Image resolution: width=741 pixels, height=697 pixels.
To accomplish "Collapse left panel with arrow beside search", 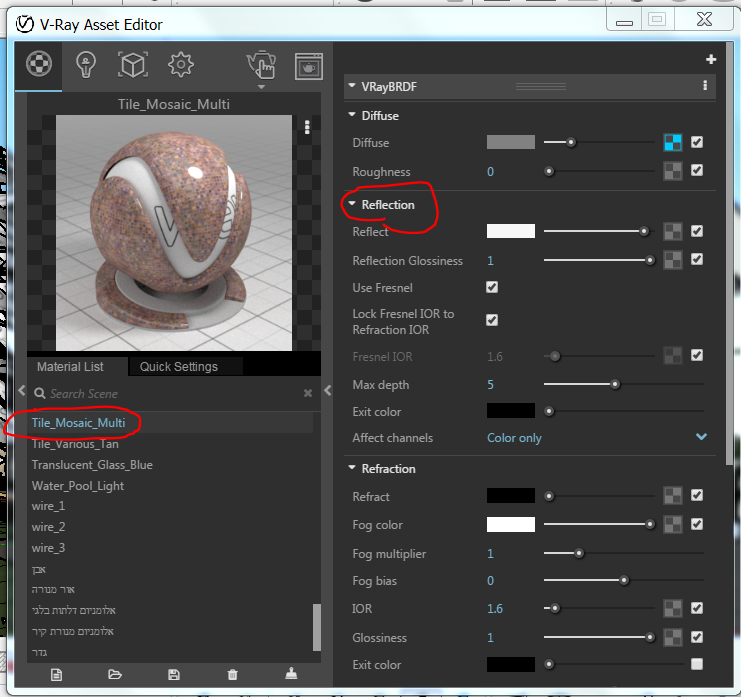I will [22, 391].
